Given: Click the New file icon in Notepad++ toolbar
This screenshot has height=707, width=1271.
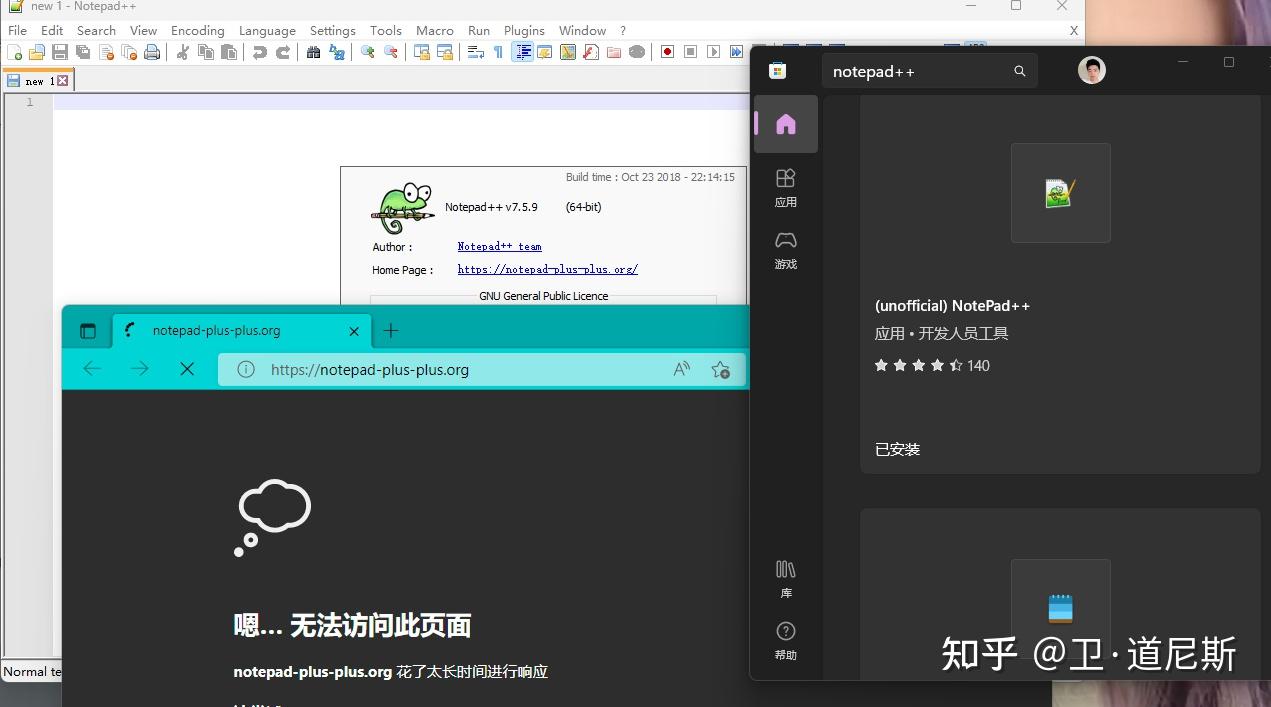Looking at the screenshot, I should (15, 52).
